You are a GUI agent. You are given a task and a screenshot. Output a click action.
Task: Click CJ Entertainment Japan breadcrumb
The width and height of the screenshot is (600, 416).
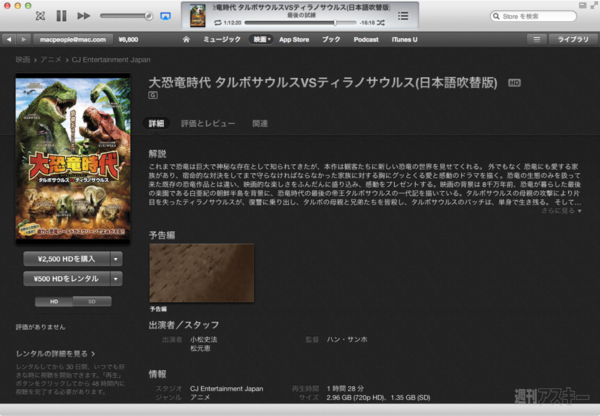[x=111, y=60]
